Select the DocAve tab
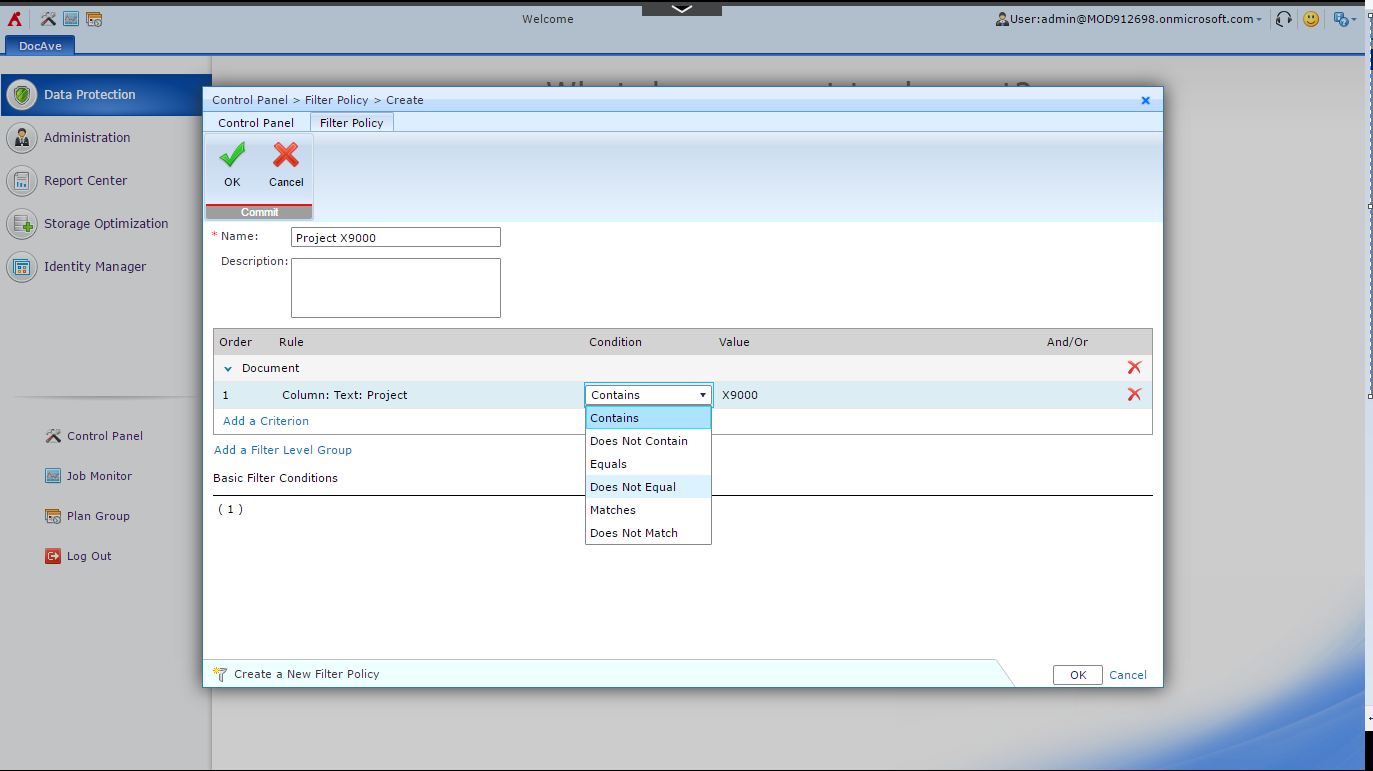This screenshot has height=771, width=1373. [x=40, y=45]
